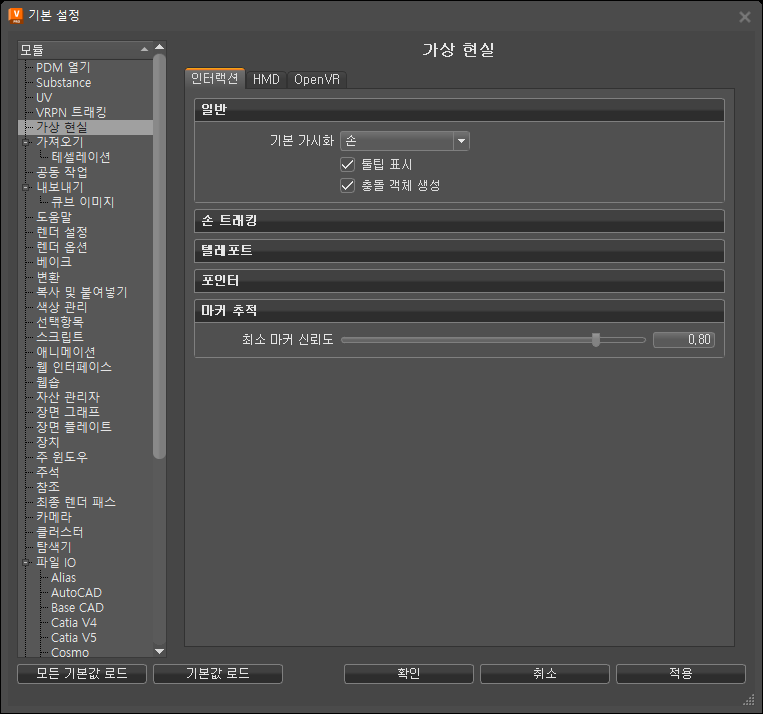This screenshot has width=763, height=714.
Task: Select 도움말 module
Action: pyautogui.click(x=54, y=218)
